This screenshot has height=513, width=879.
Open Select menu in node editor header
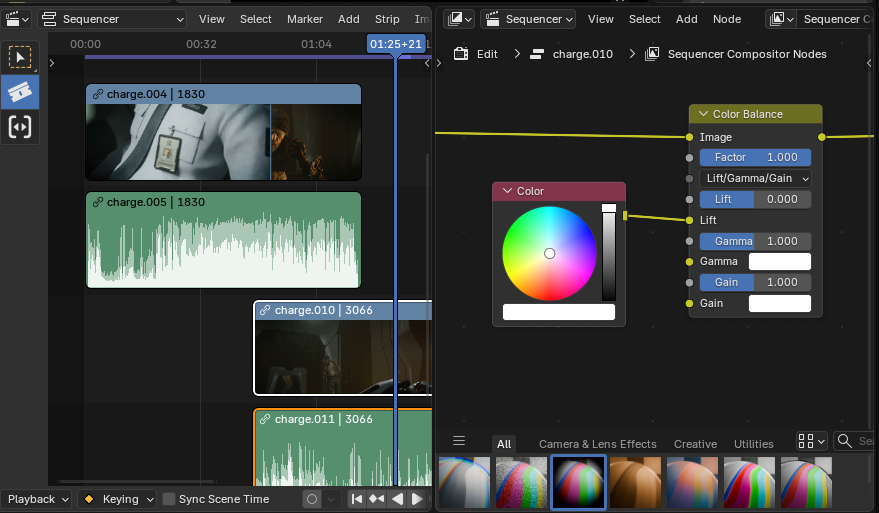[644, 19]
